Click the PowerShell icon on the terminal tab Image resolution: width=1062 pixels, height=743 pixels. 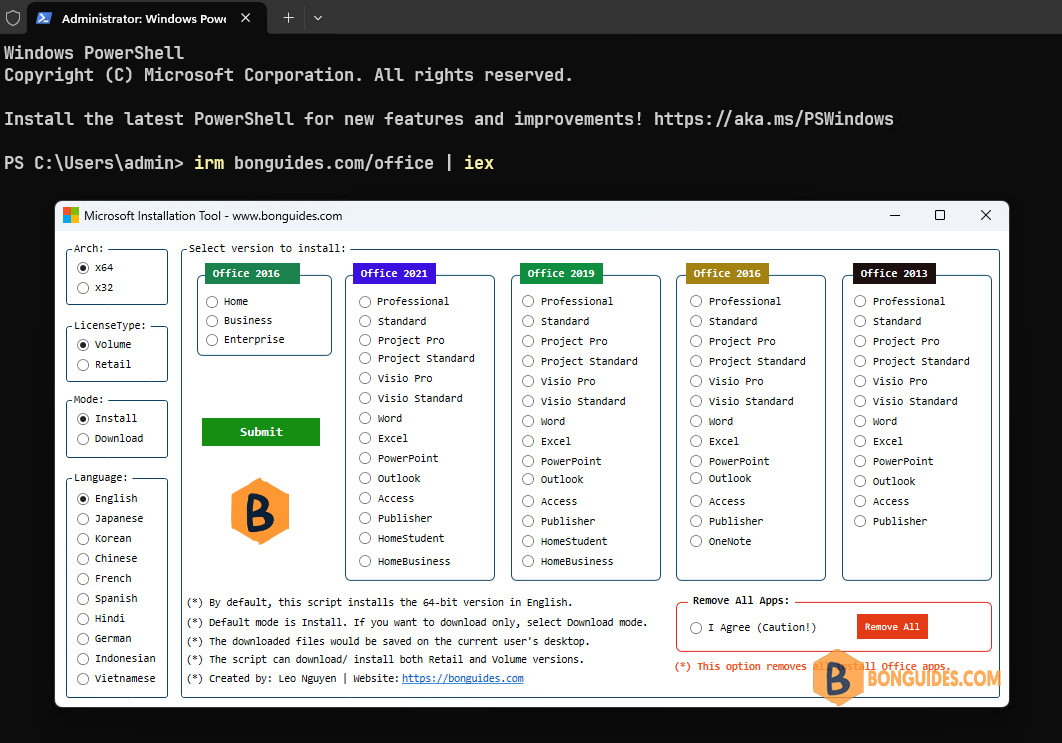coord(44,18)
